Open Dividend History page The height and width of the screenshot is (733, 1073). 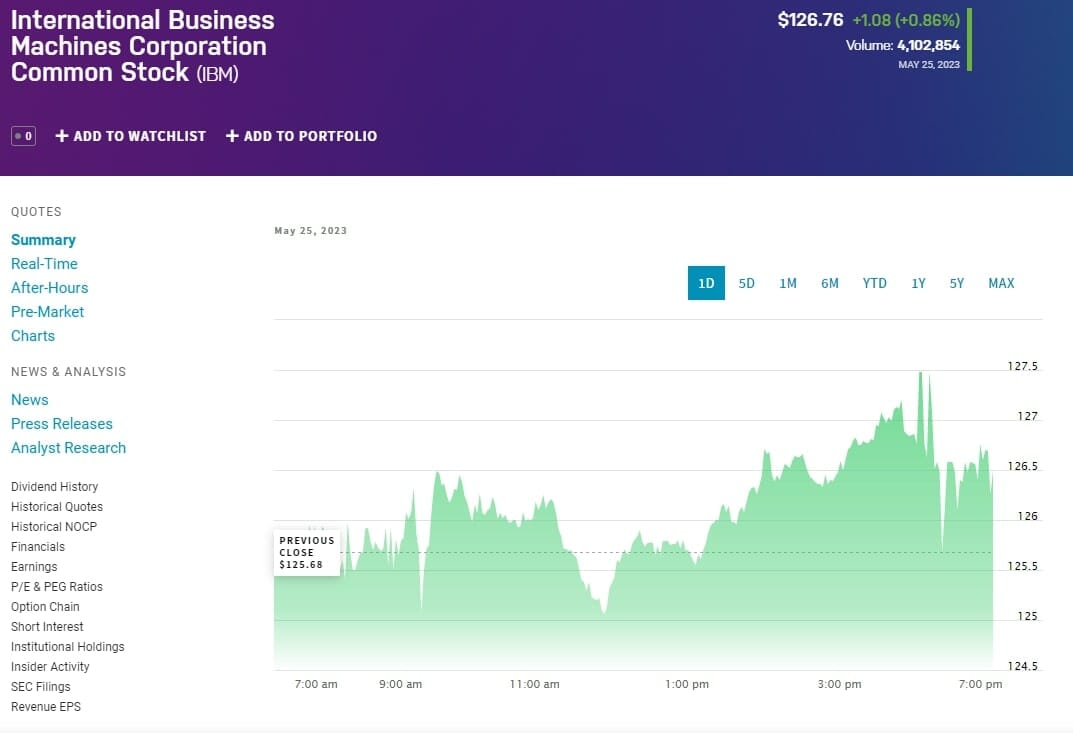coord(54,487)
